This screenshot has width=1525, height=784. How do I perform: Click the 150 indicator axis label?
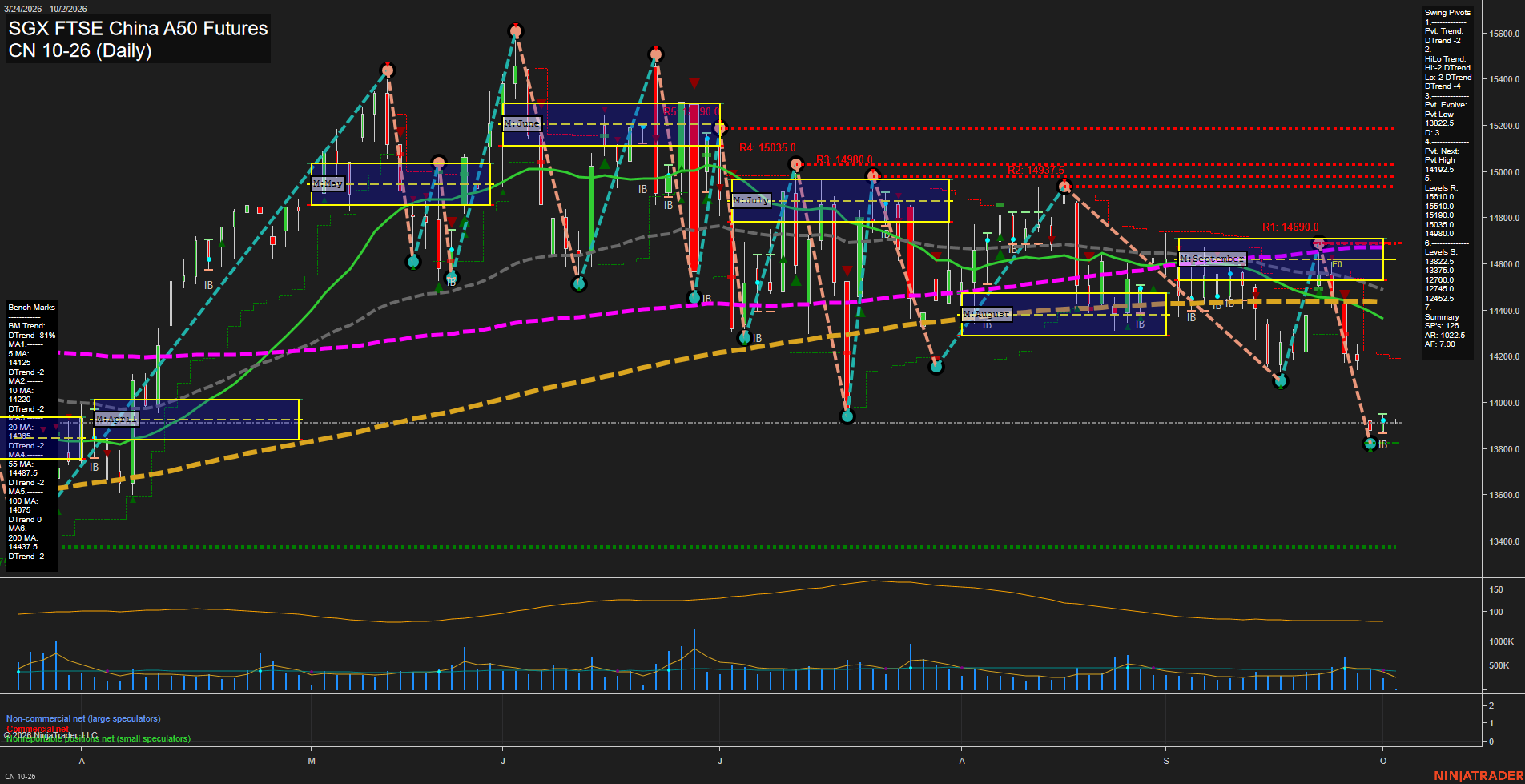1495,589
